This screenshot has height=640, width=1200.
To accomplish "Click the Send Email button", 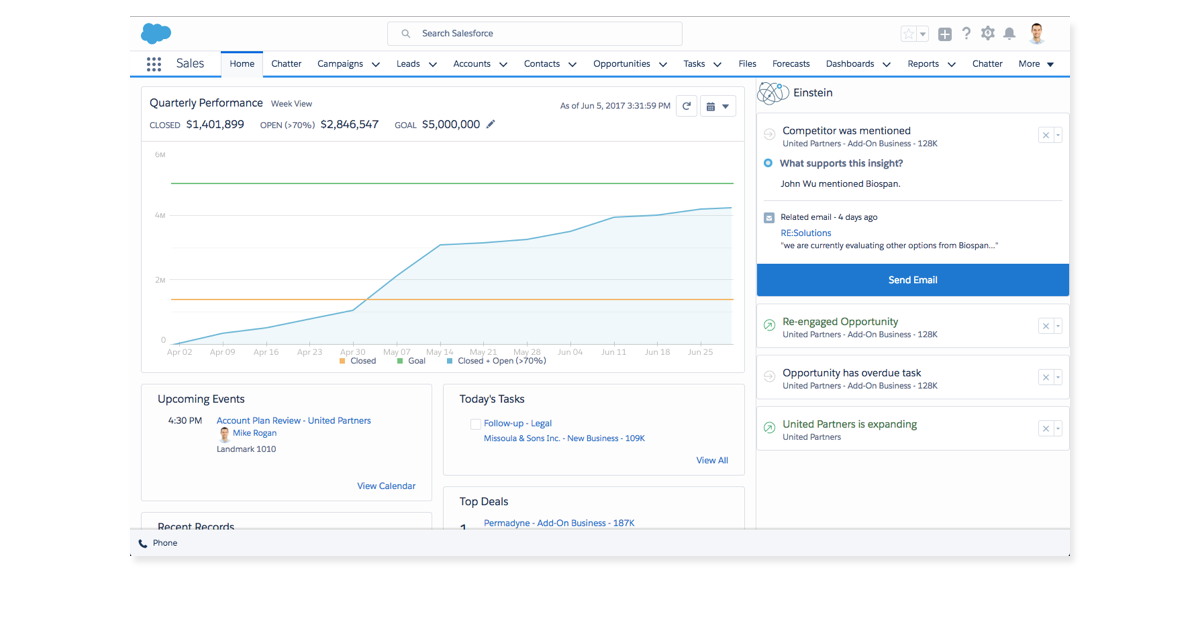I will coord(912,280).
